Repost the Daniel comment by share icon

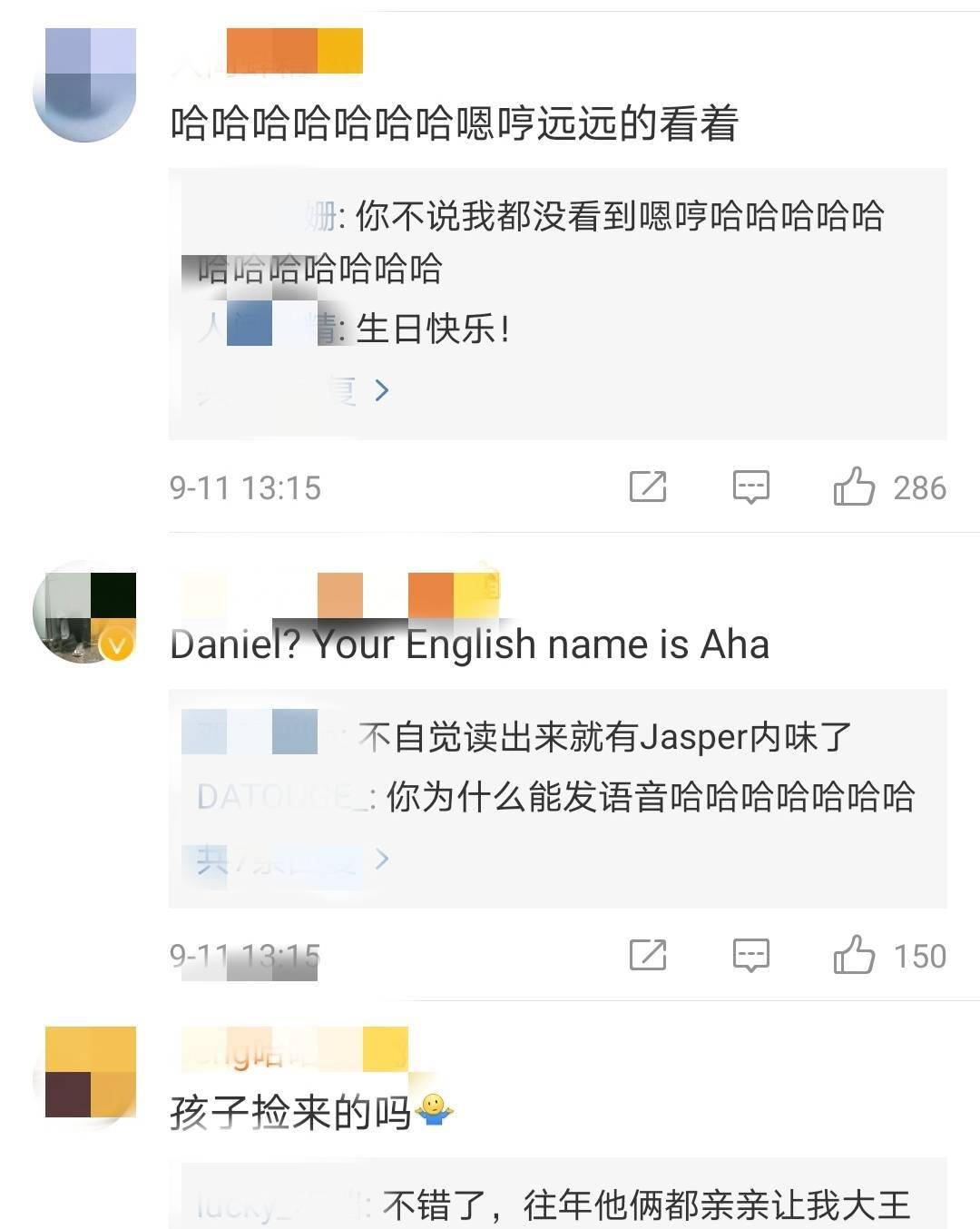click(x=648, y=956)
